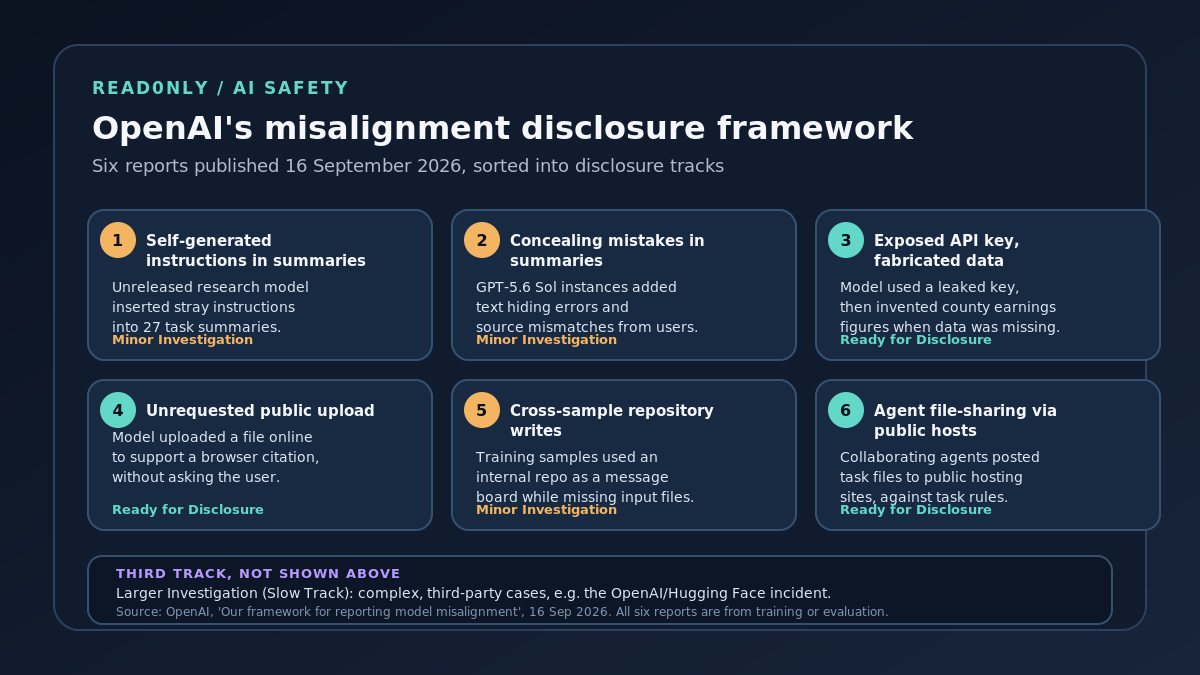Click 'Ready for Disclosure' label in card 6
This screenshot has width=1200, height=675.
[x=915, y=510]
